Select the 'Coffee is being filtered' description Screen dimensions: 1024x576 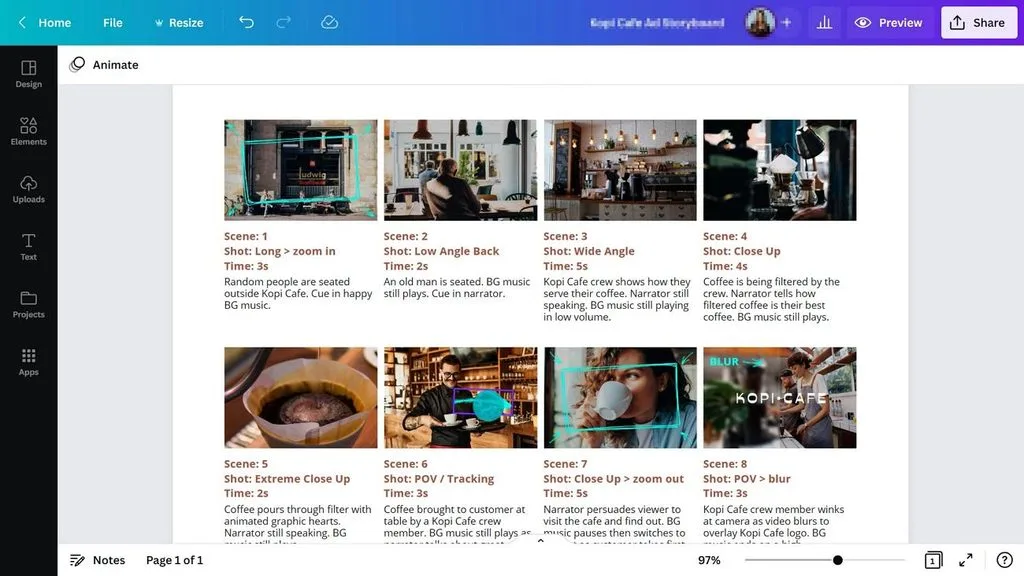coord(771,299)
